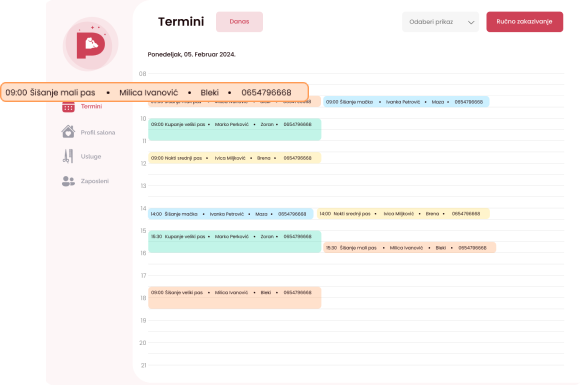Open the 15:30 Kupanje veliki pas appointment

click(235, 242)
